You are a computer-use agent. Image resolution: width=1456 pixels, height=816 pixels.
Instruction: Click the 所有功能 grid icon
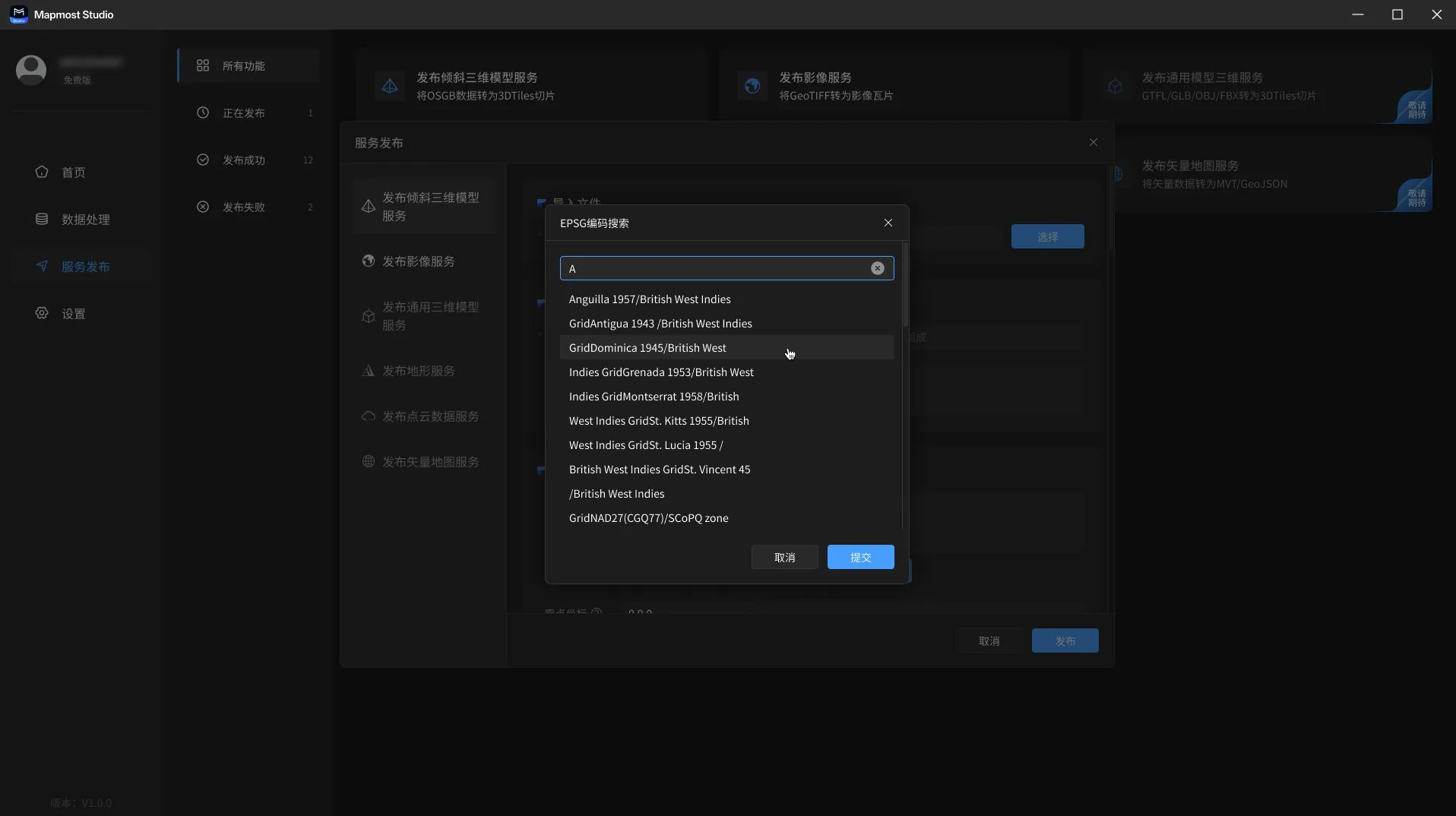tap(203, 65)
